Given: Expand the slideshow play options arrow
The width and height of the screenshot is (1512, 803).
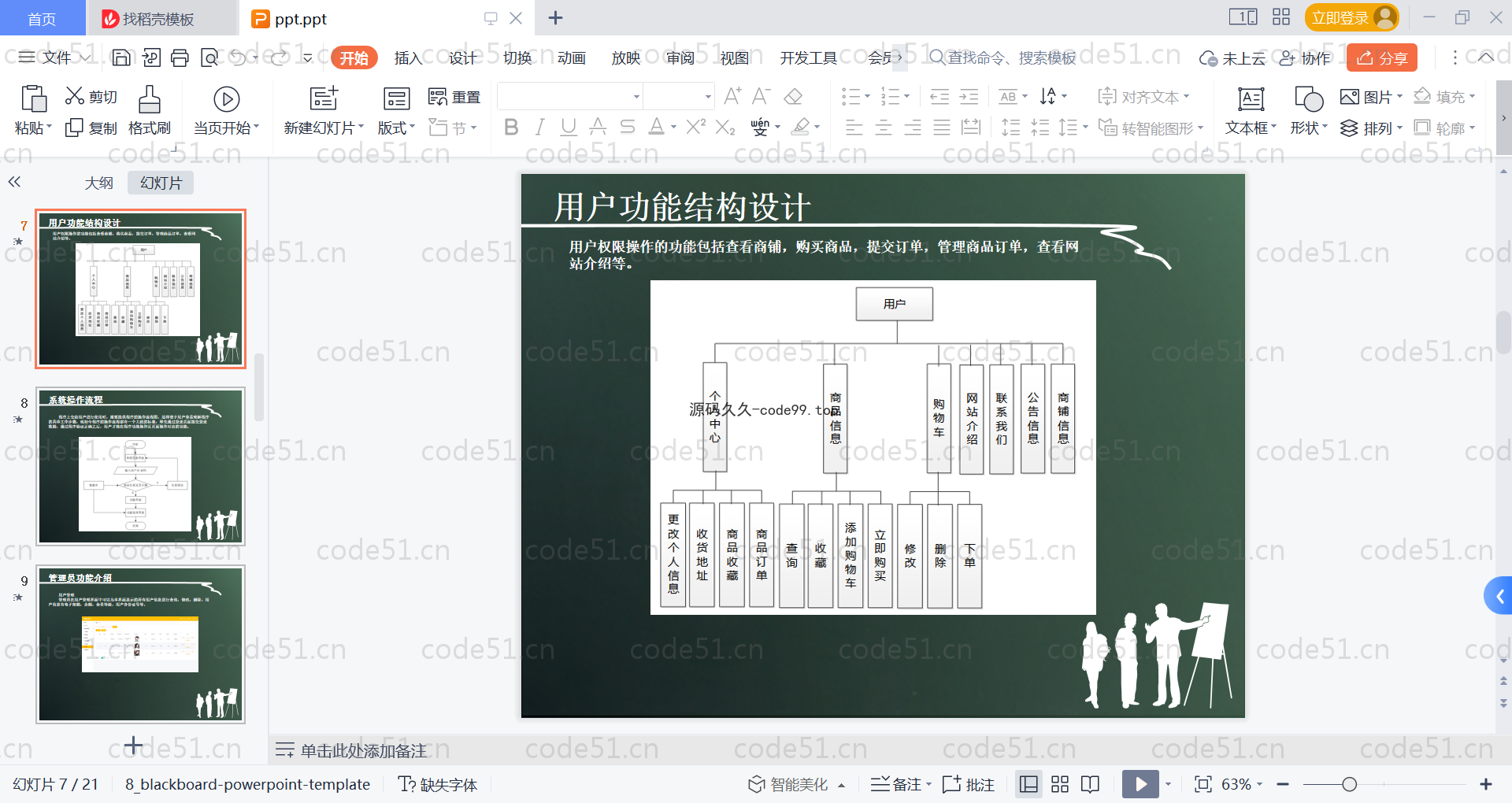Looking at the screenshot, I should tap(1168, 784).
